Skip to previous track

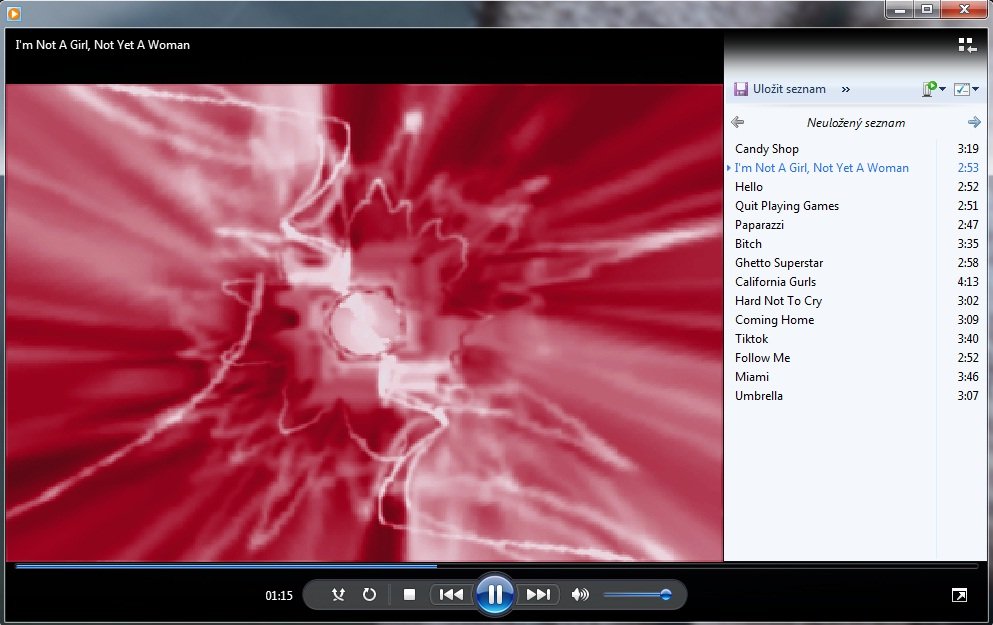tap(452, 595)
